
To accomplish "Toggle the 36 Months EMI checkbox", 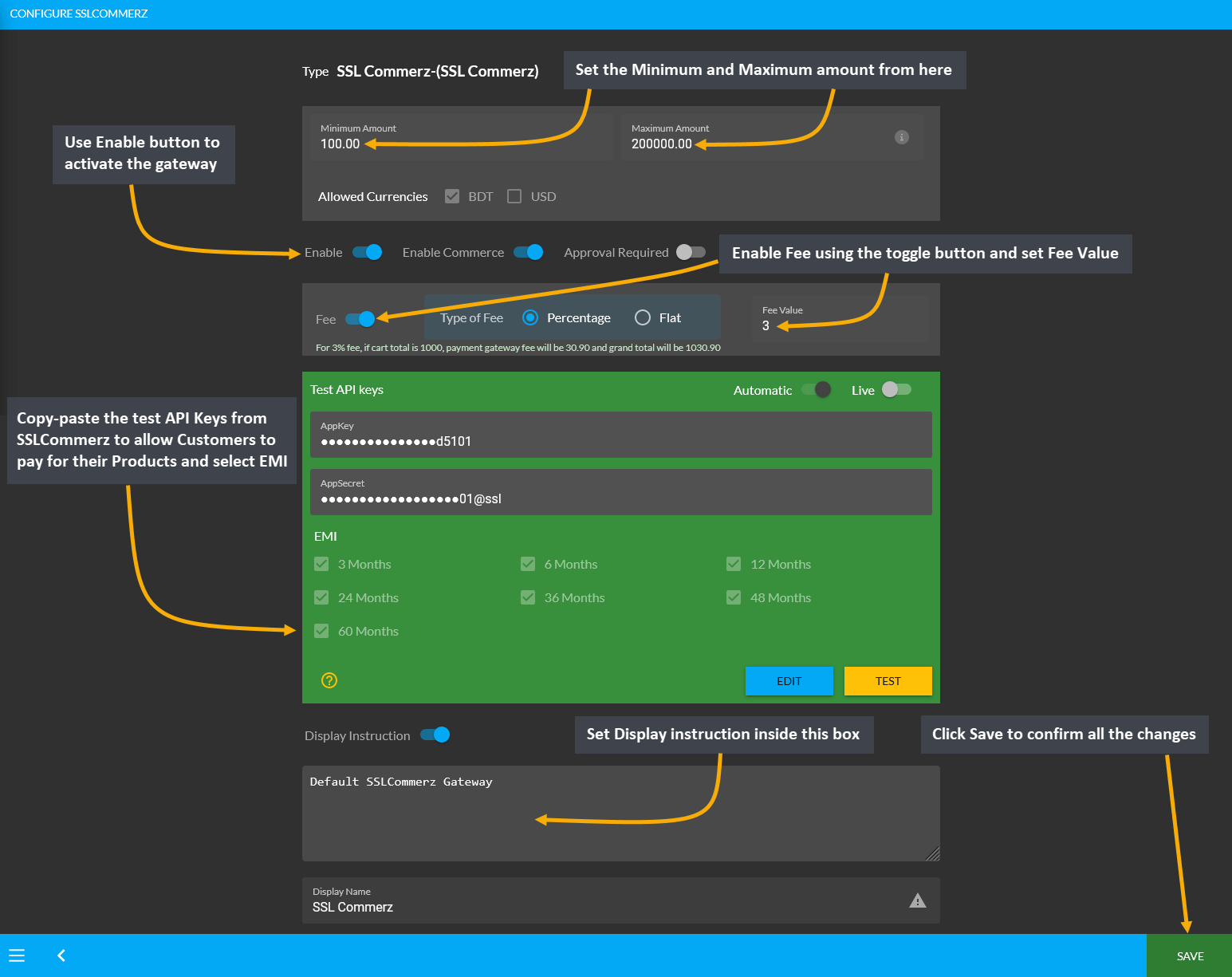I will coord(528,597).
